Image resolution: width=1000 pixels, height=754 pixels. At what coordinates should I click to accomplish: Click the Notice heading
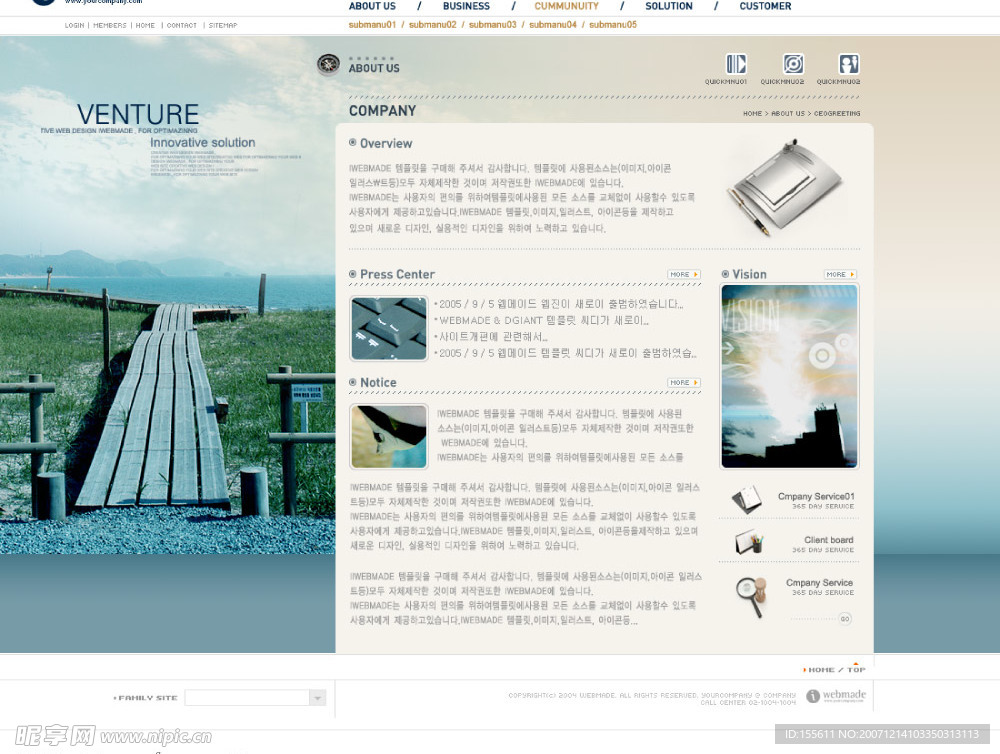pyautogui.click(x=378, y=383)
